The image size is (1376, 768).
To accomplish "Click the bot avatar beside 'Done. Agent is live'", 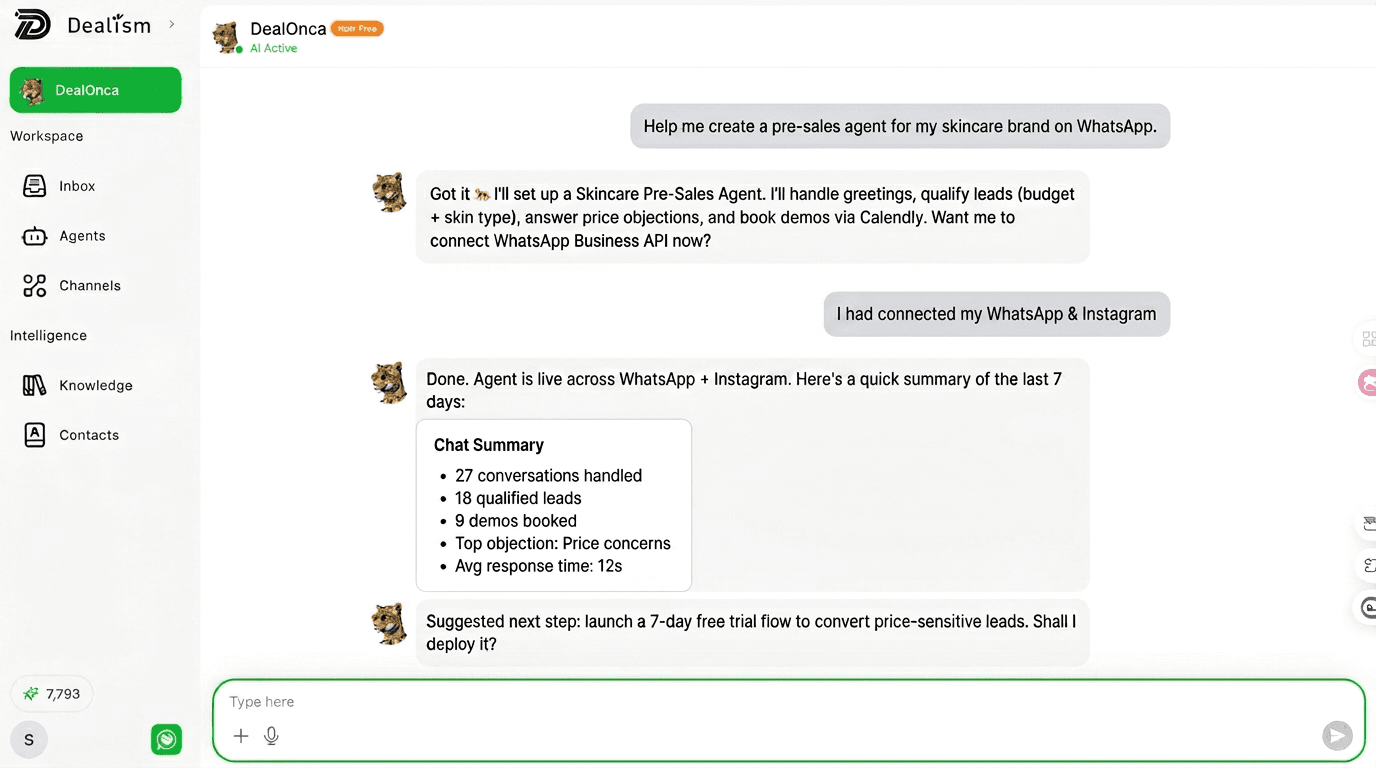I will [389, 382].
